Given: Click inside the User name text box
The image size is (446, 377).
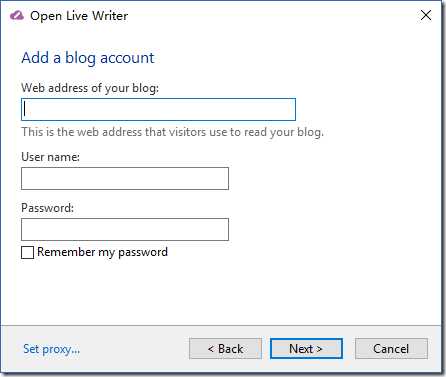Looking at the screenshot, I should 125,179.
